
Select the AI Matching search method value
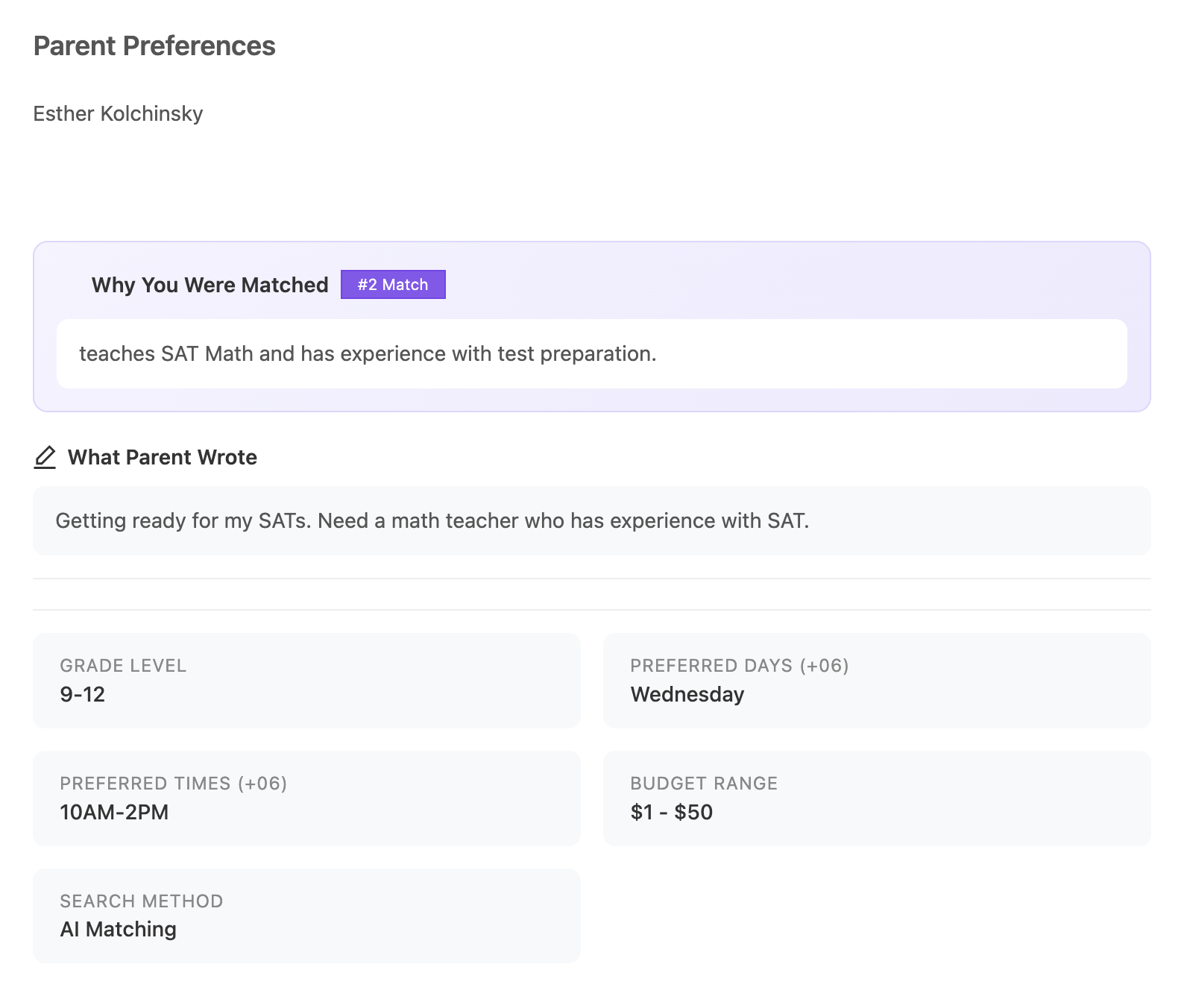pos(118,929)
